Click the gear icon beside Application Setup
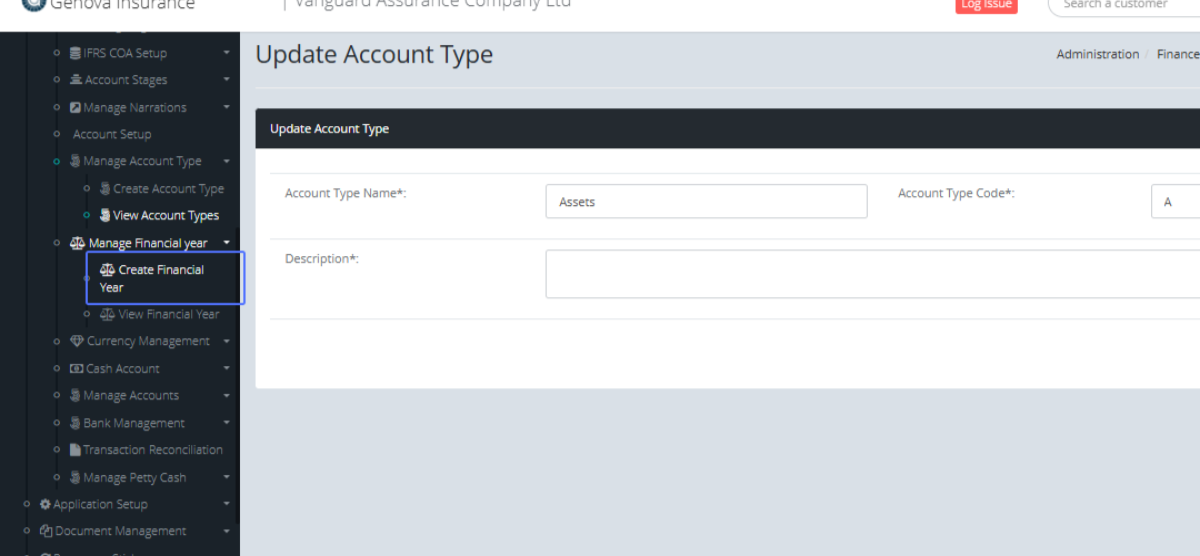The height and width of the screenshot is (556, 1200). (45, 504)
